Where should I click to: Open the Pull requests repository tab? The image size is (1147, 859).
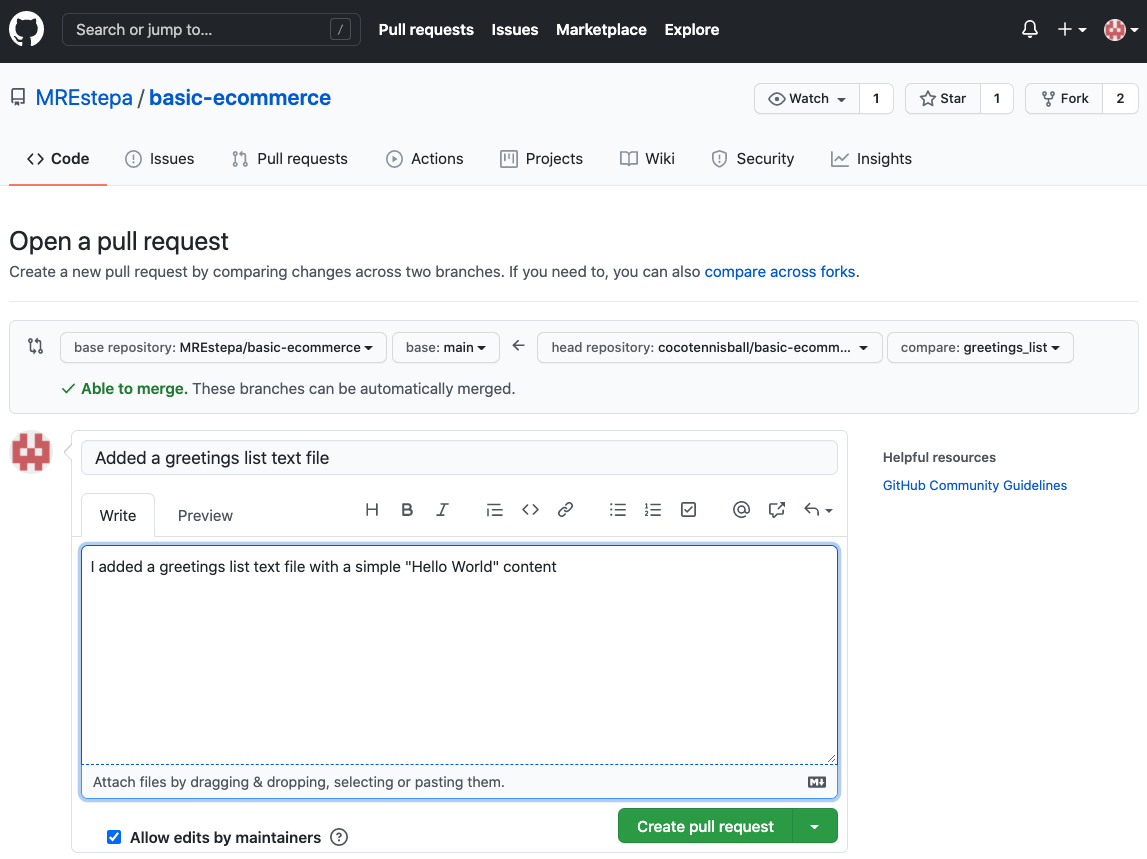tap(290, 159)
